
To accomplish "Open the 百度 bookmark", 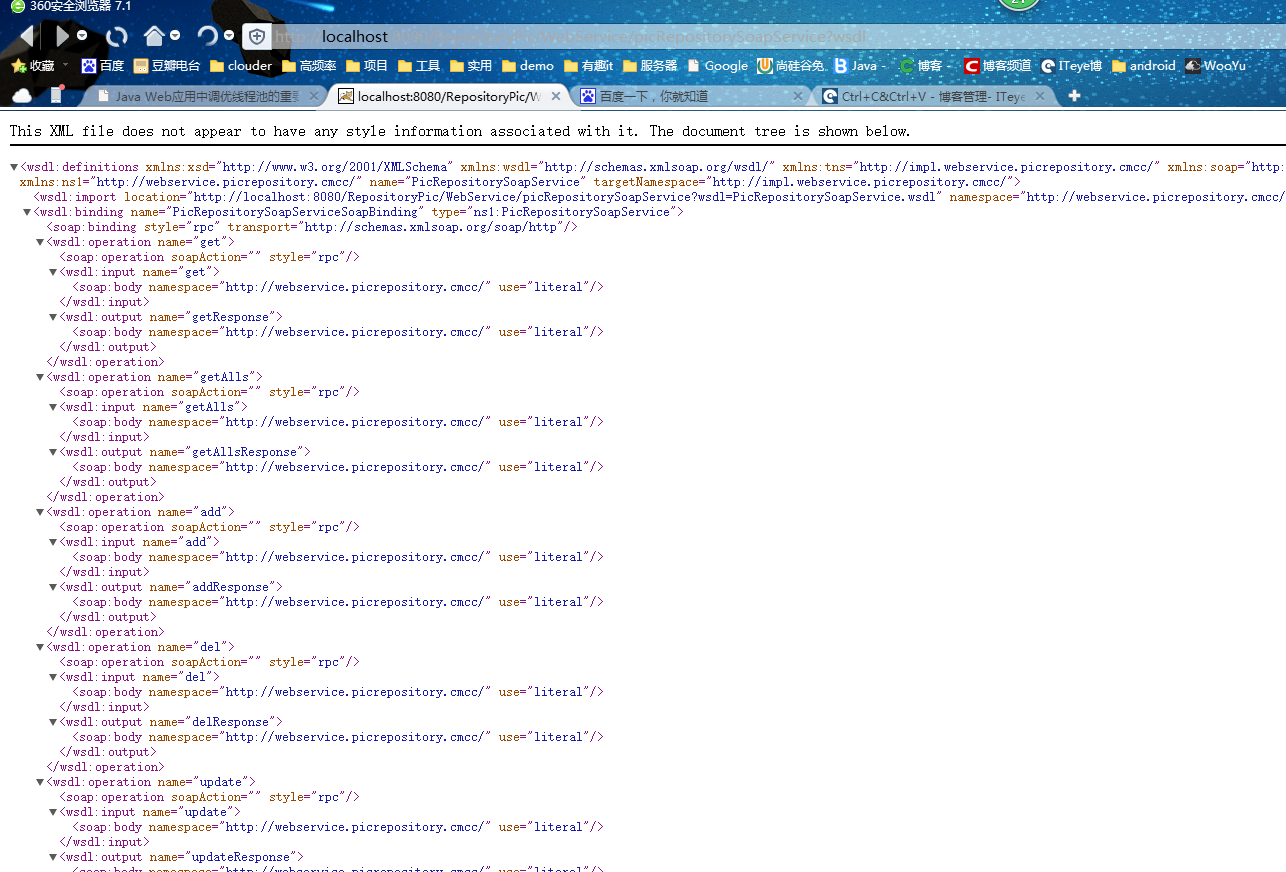I will tap(103, 65).
